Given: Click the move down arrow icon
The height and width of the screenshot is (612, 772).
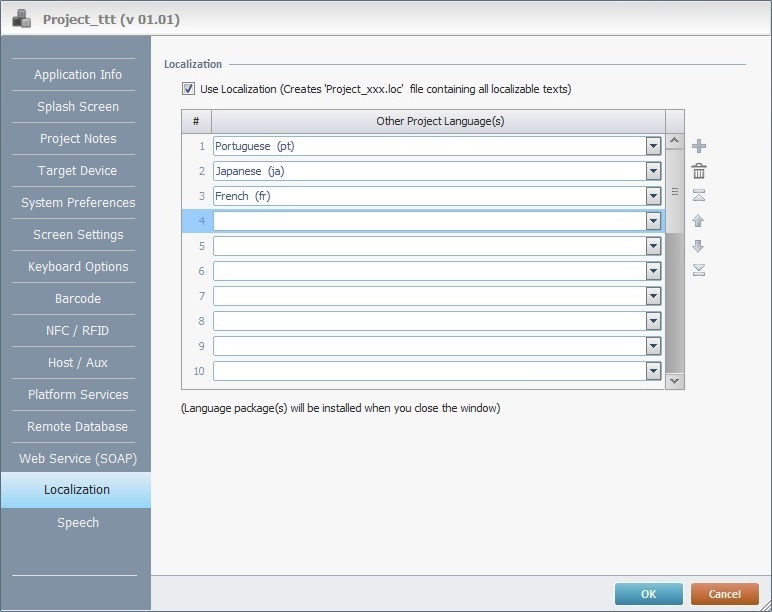Looking at the screenshot, I should 699,245.
